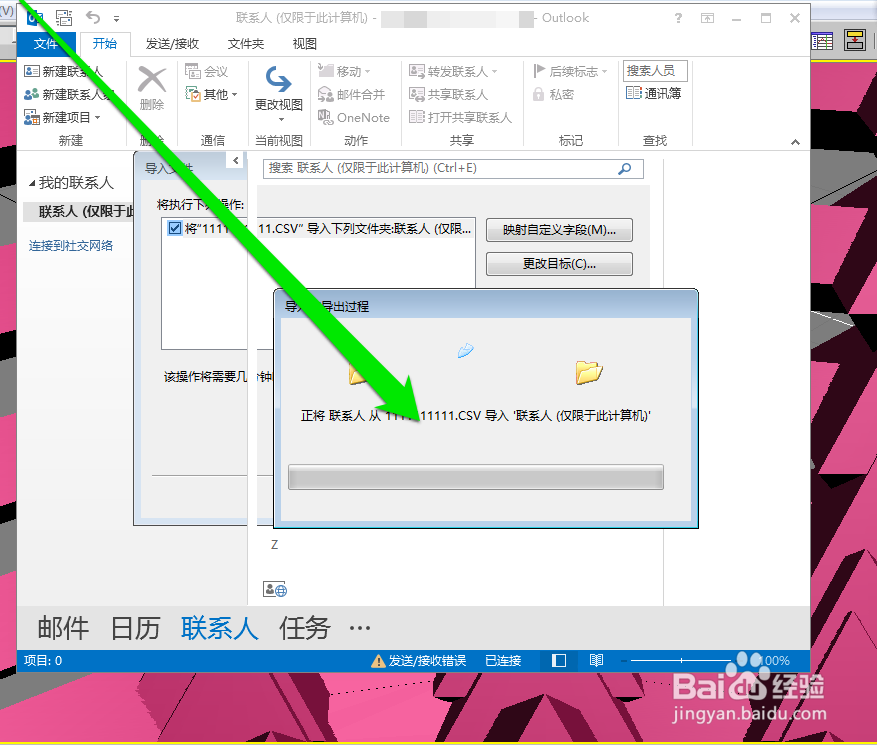Screen dimensions: 877x745
Task: Go to Calendar (日历) navigation
Action: 135,628
